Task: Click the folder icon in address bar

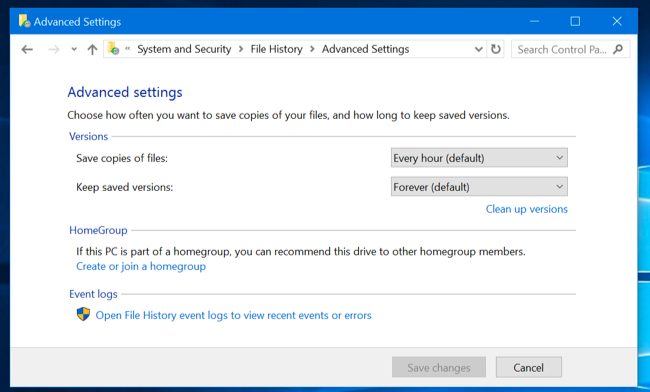Action: click(x=113, y=48)
